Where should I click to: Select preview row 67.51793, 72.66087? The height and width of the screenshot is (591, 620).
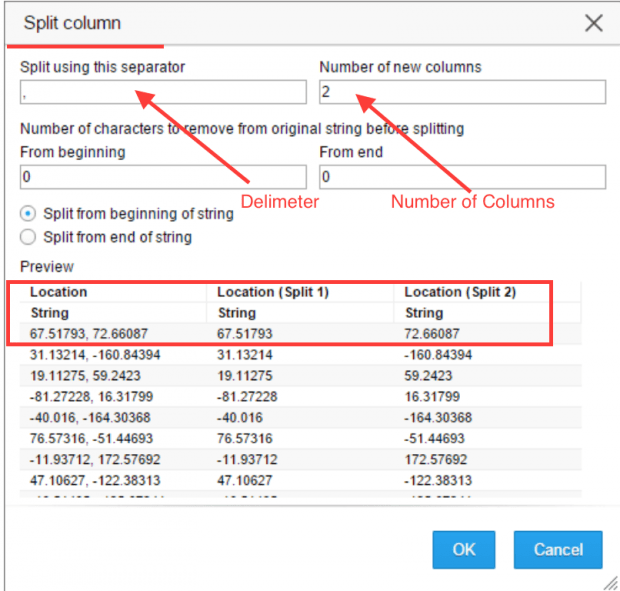(301, 334)
